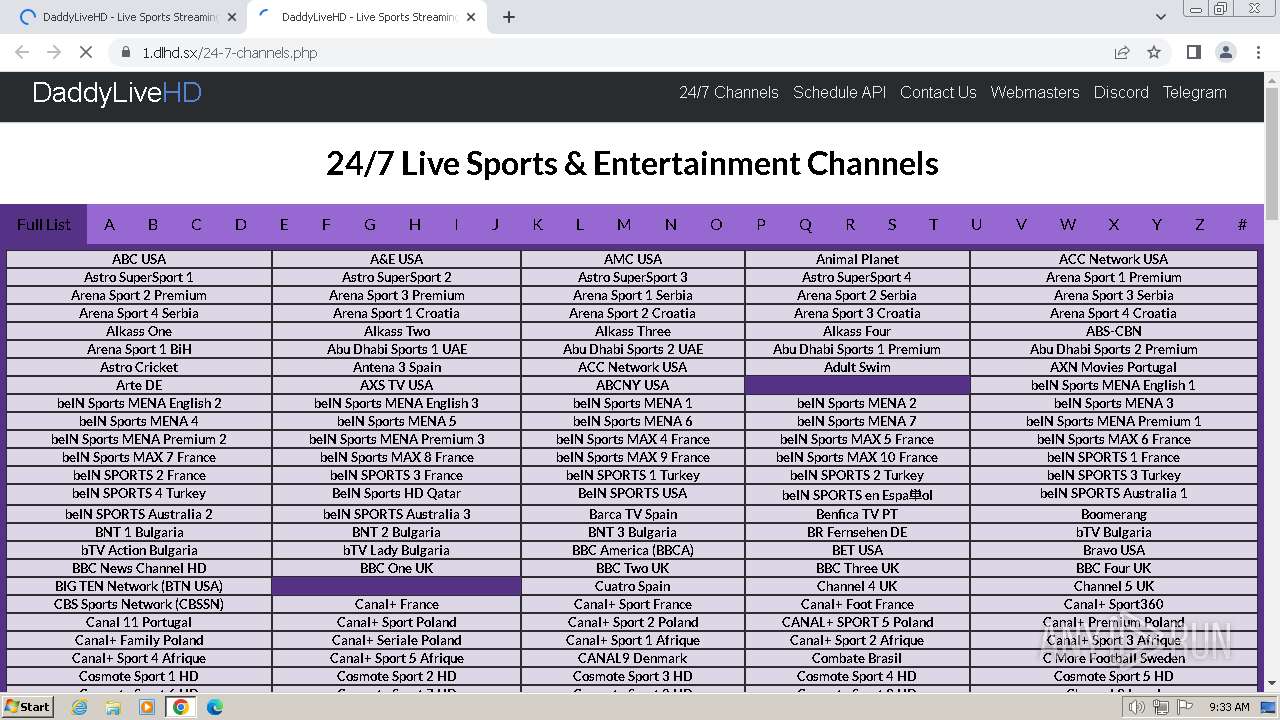Open Animal Planet channel
1280x720 pixels.
pos(857,259)
